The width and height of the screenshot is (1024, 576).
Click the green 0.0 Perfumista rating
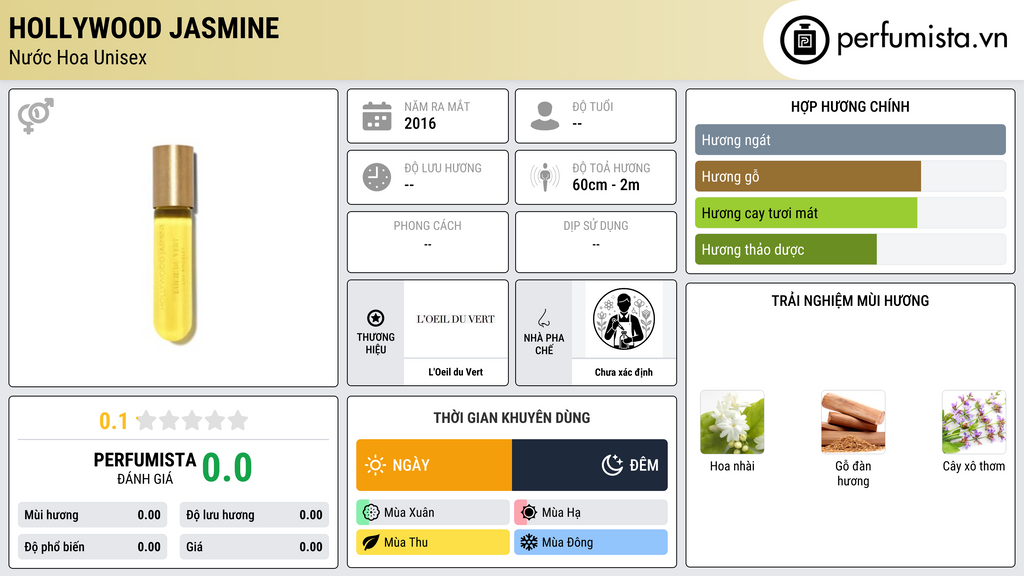pos(227,468)
